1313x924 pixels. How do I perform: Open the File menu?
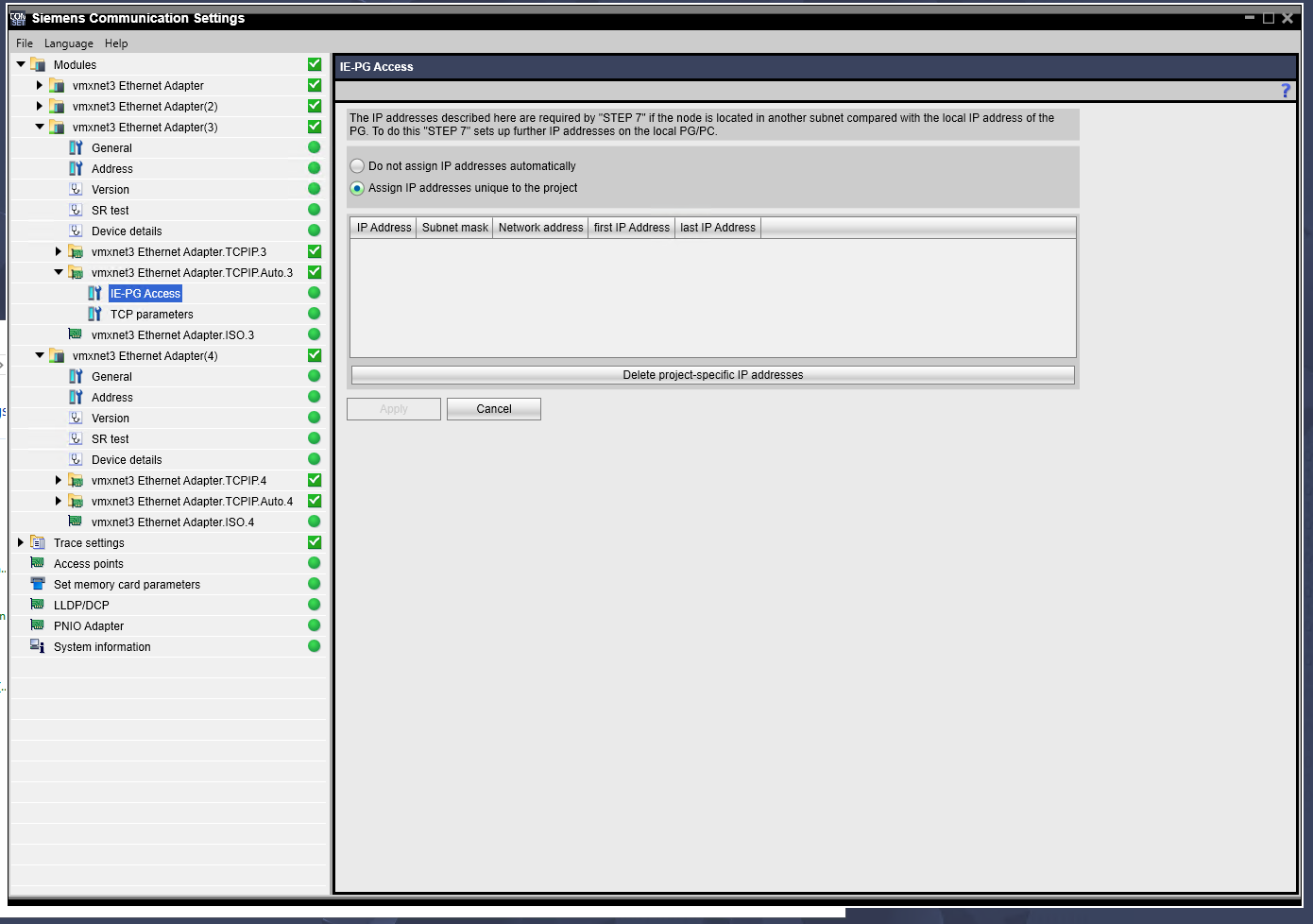25,43
